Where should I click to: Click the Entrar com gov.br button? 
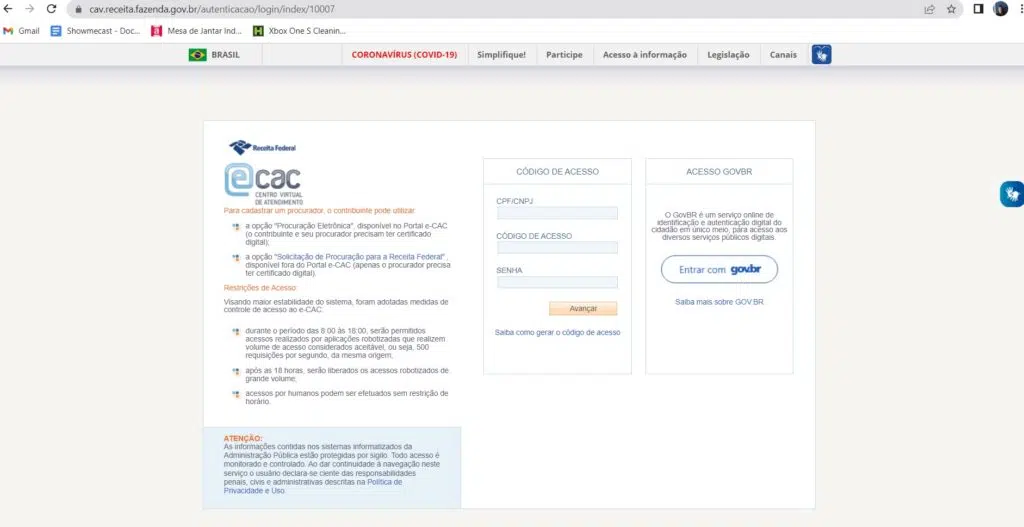tap(719, 269)
